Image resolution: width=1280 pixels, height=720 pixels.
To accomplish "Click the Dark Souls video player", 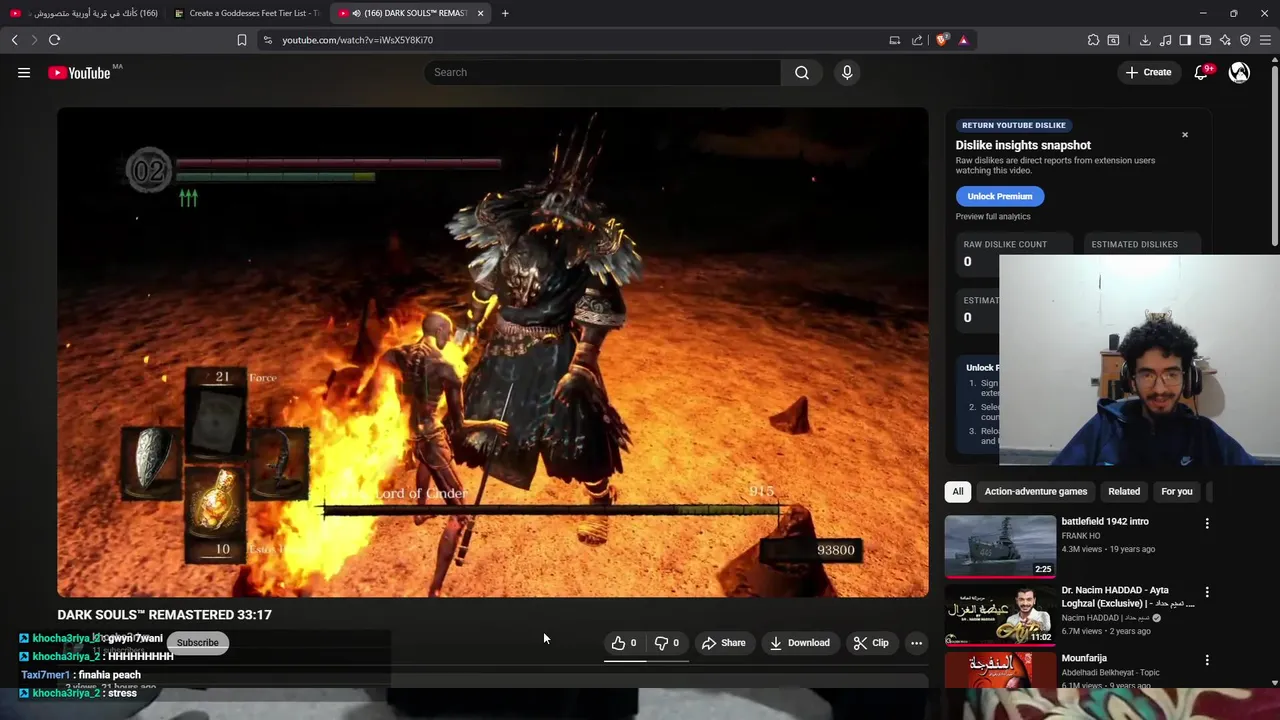I will [492, 352].
